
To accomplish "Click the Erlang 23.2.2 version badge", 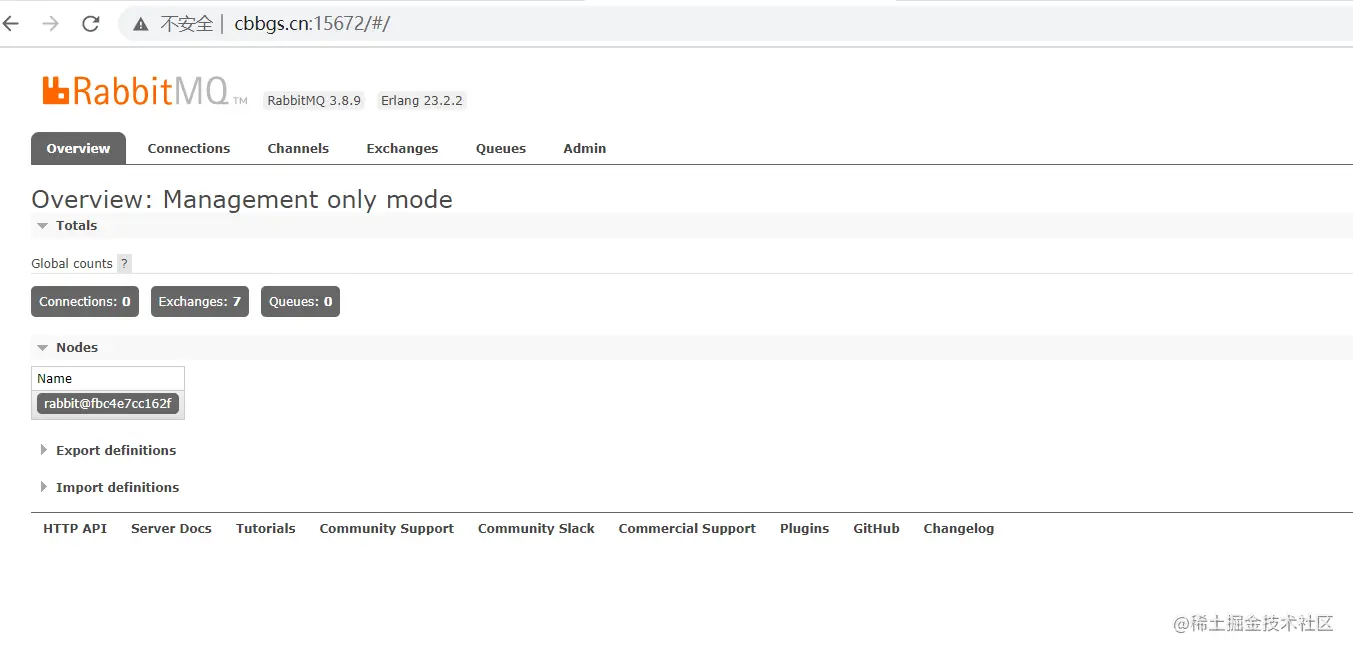I will click(x=422, y=101).
